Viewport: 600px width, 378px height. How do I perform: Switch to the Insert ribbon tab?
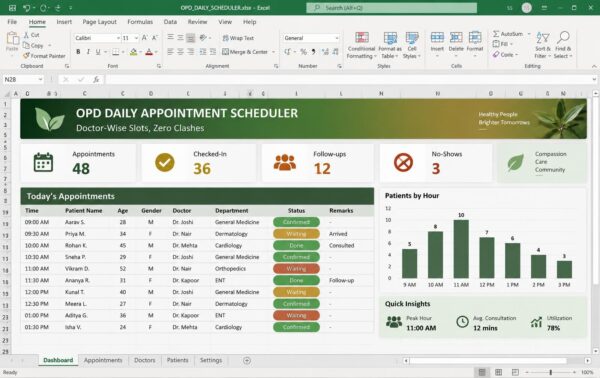point(64,22)
